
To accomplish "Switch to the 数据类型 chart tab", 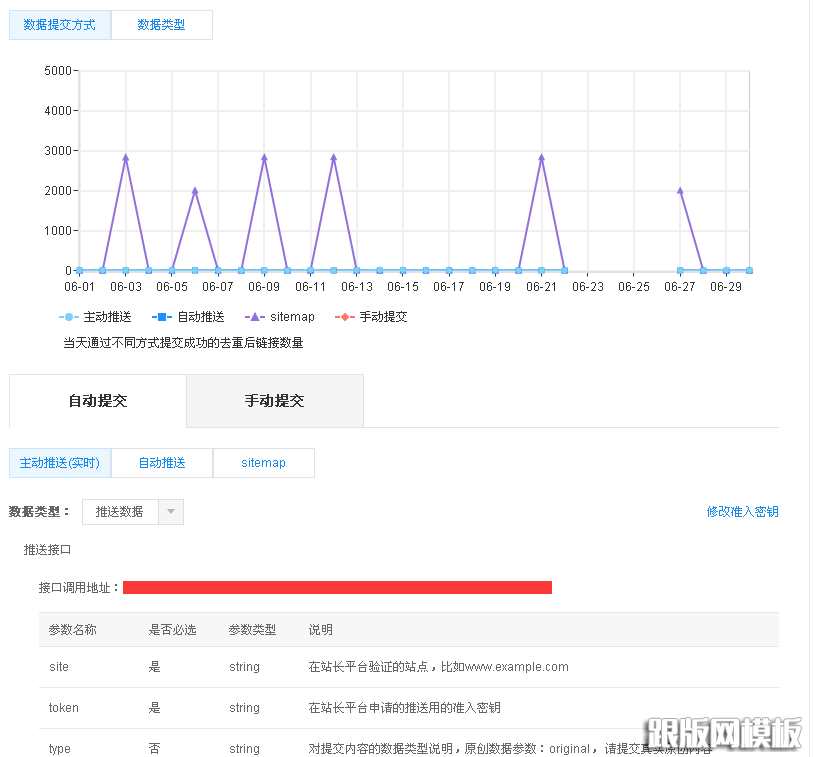I will (x=161, y=25).
